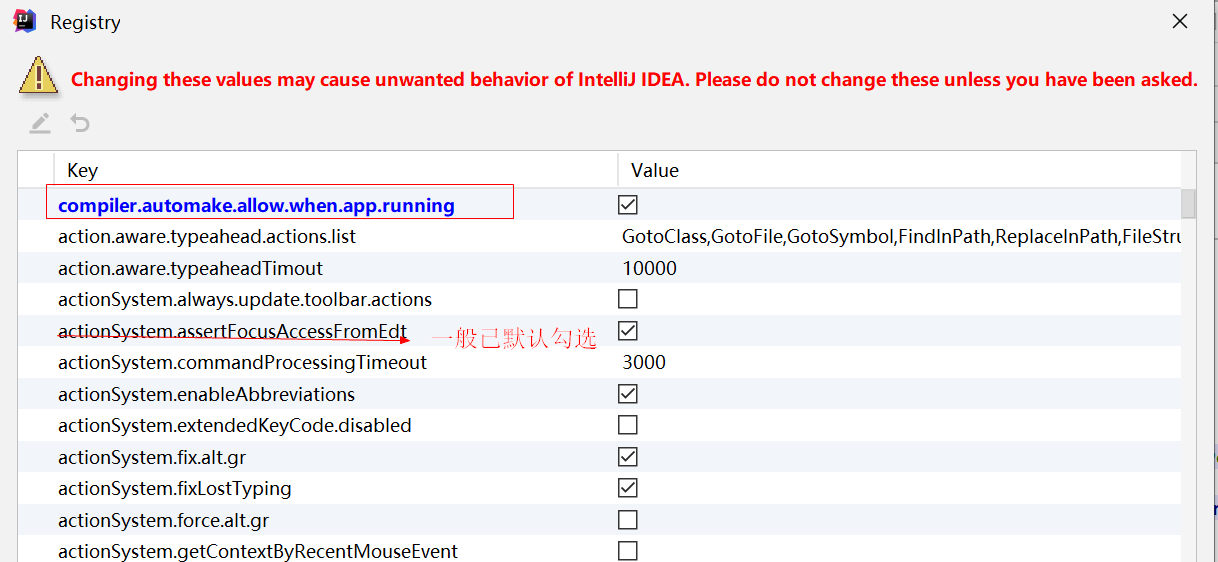Select actionSystem.assertFocusAccessFromEdt key
Viewport: 1218px width, 562px height.
232,331
